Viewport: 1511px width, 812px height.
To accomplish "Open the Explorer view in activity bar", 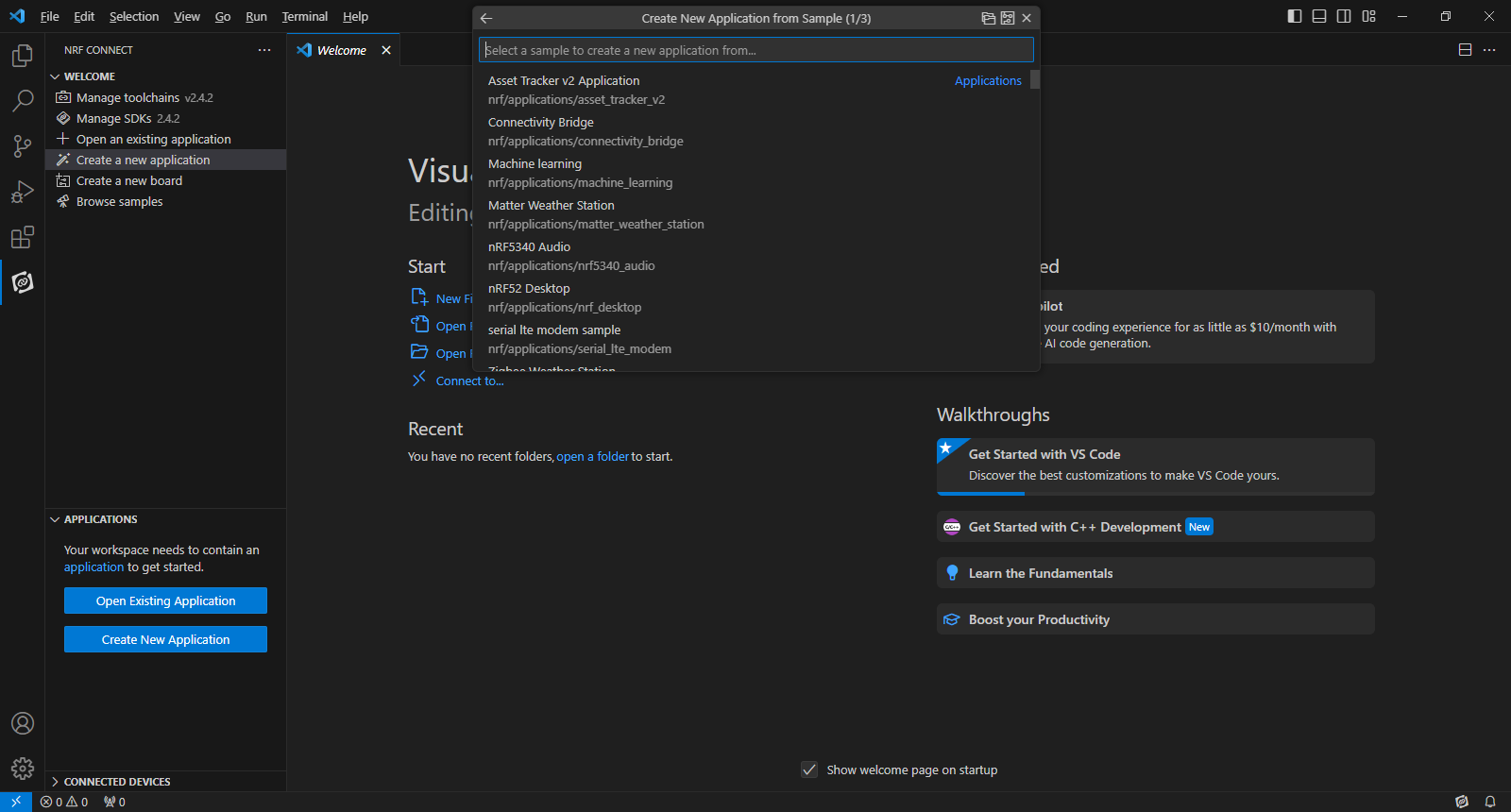I will coord(22,57).
